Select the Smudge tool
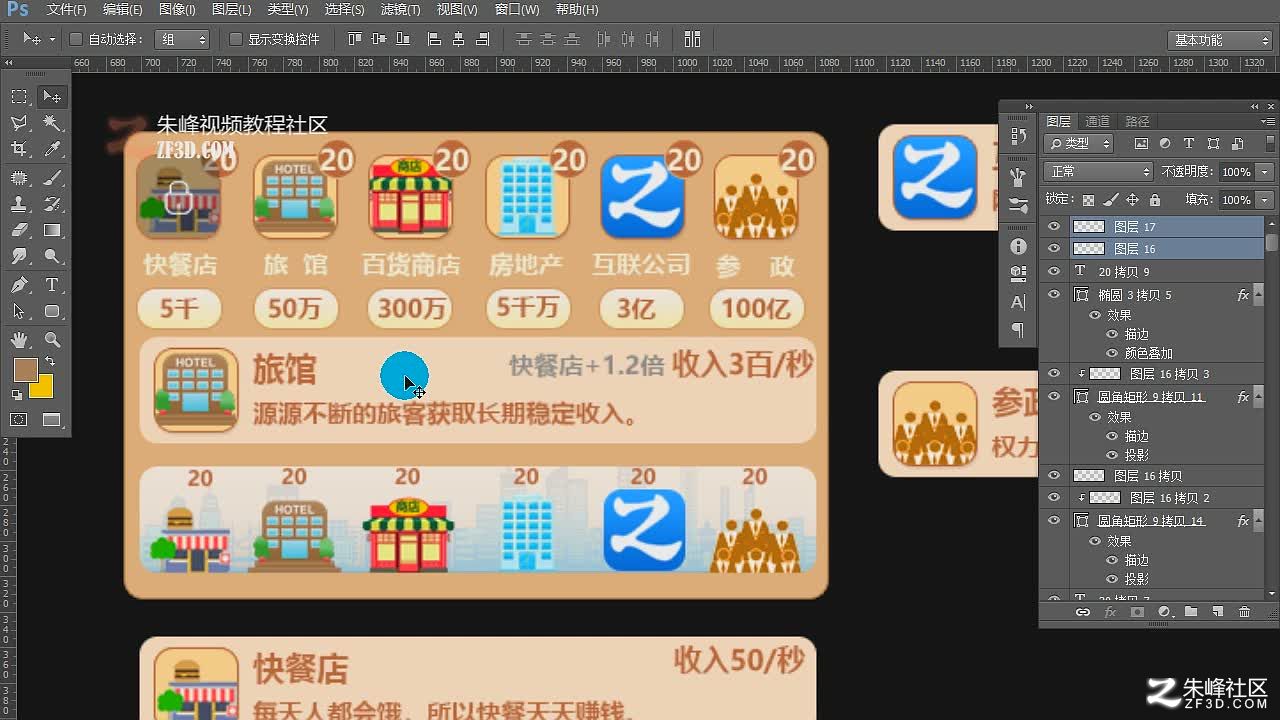This screenshot has width=1280, height=720. (19, 257)
